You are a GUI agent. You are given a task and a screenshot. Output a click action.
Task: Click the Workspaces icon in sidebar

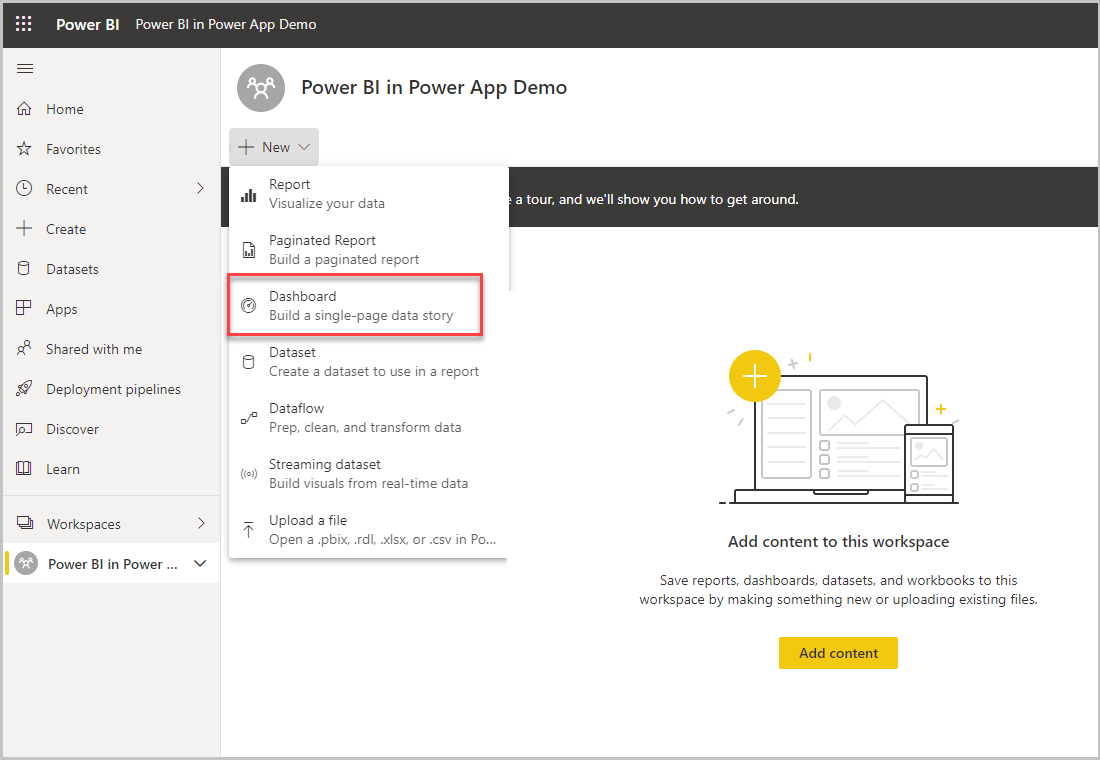coord(25,524)
